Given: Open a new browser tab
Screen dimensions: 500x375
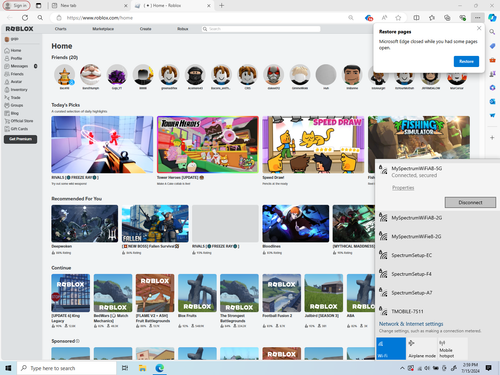Looking at the screenshot, I should coord(221,5).
